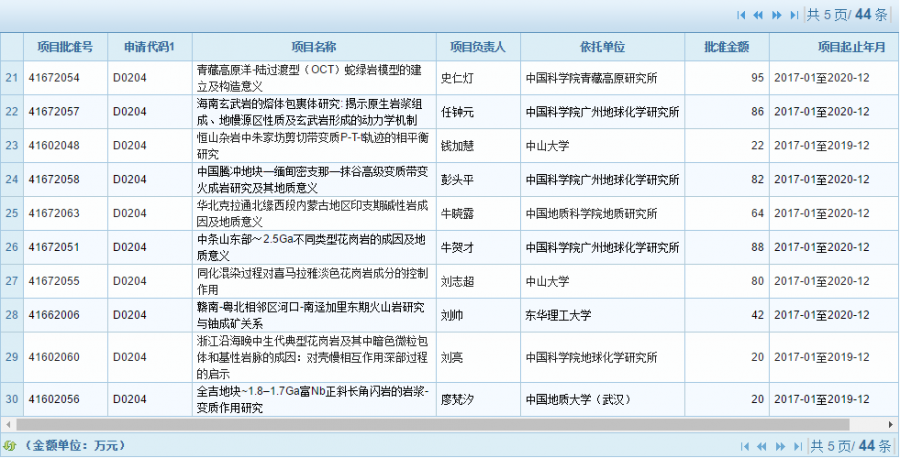The height and width of the screenshot is (458, 900).
Task: Click horizontal scrollbar left arrow
Action: point(7,425)
